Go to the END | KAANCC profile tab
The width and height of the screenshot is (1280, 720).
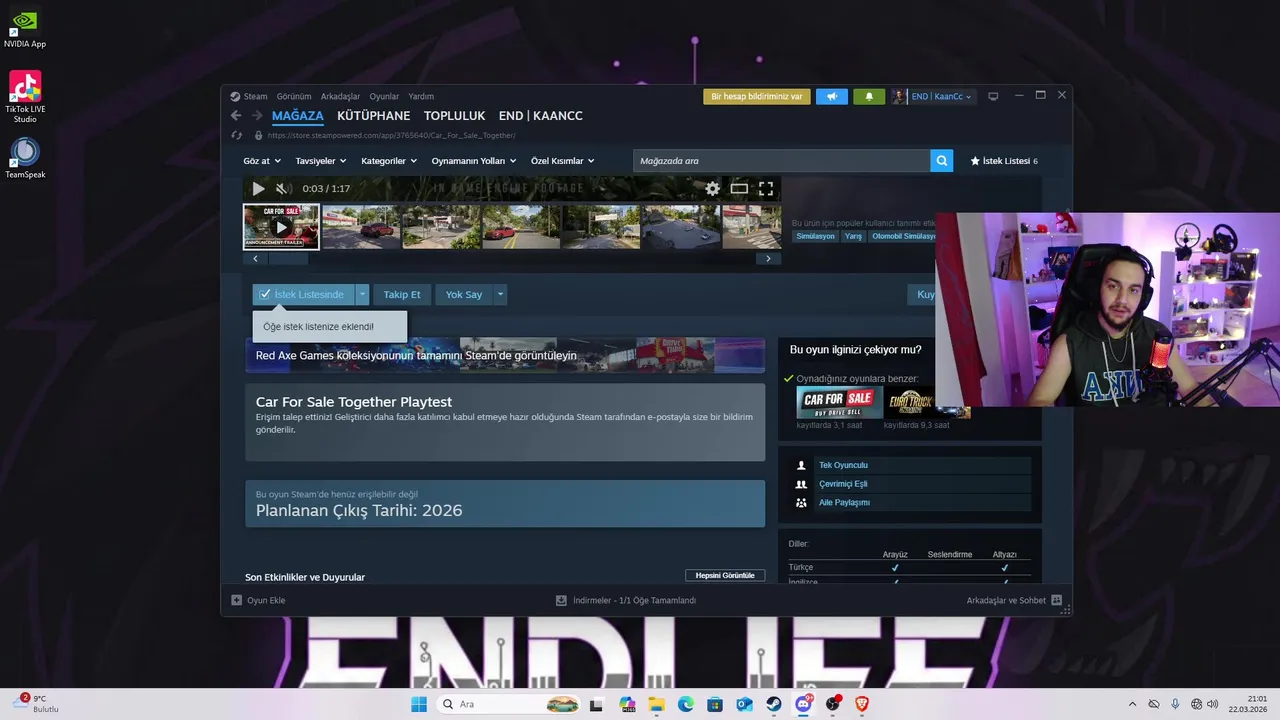click(x=541, y=116)
